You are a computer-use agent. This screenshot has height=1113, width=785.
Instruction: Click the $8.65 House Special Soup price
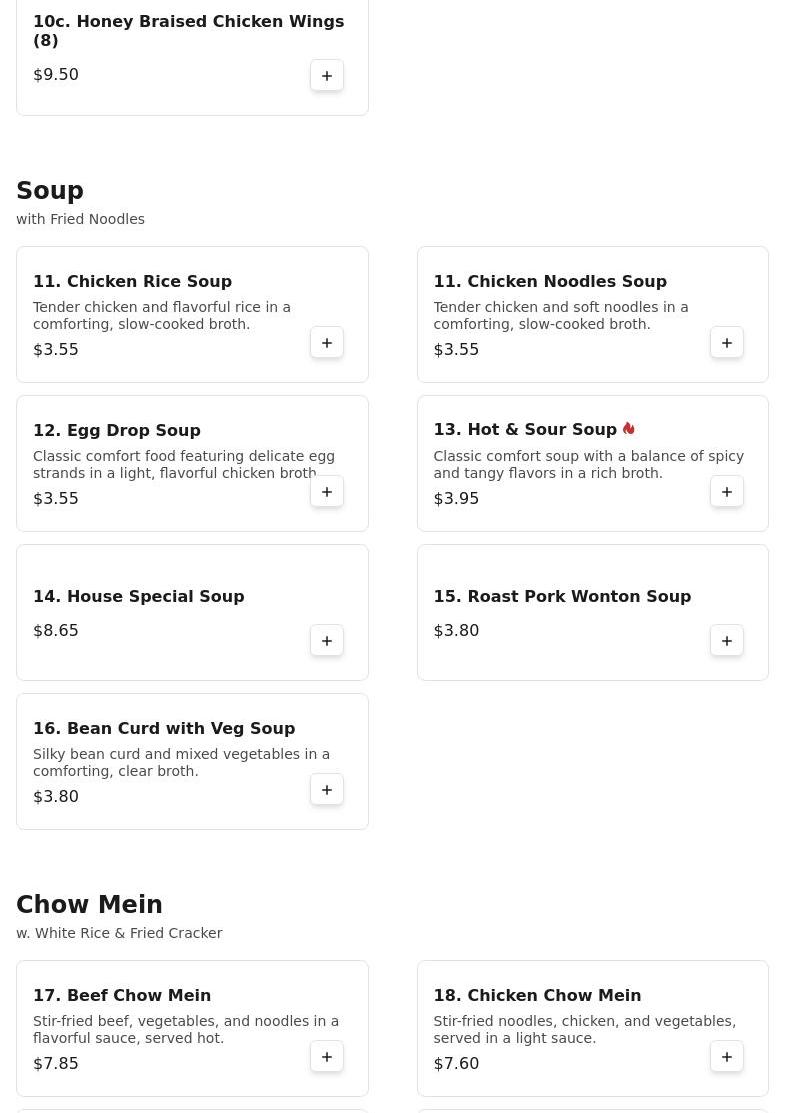click(56, 630)
